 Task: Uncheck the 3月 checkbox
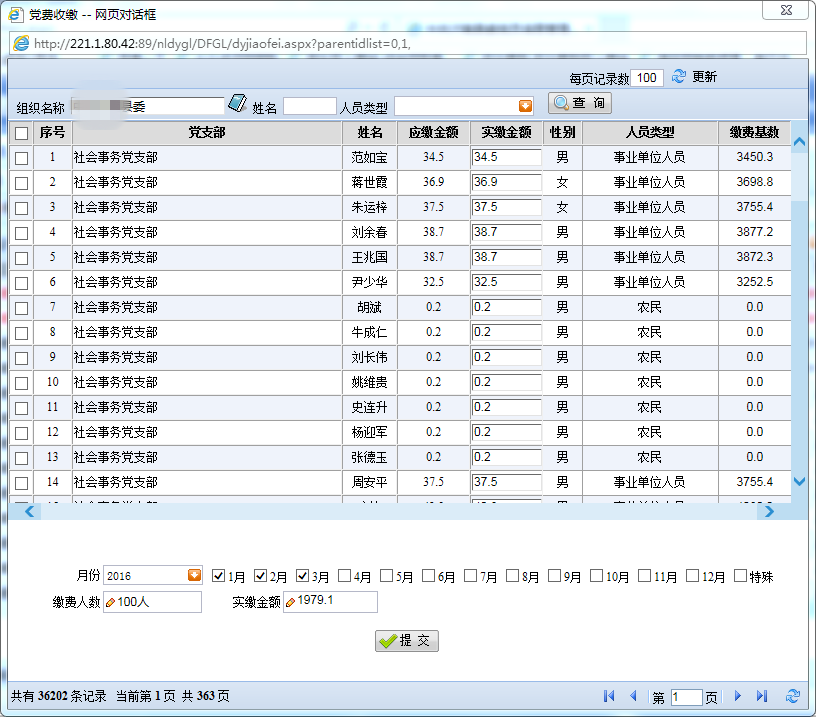(303, 575)
